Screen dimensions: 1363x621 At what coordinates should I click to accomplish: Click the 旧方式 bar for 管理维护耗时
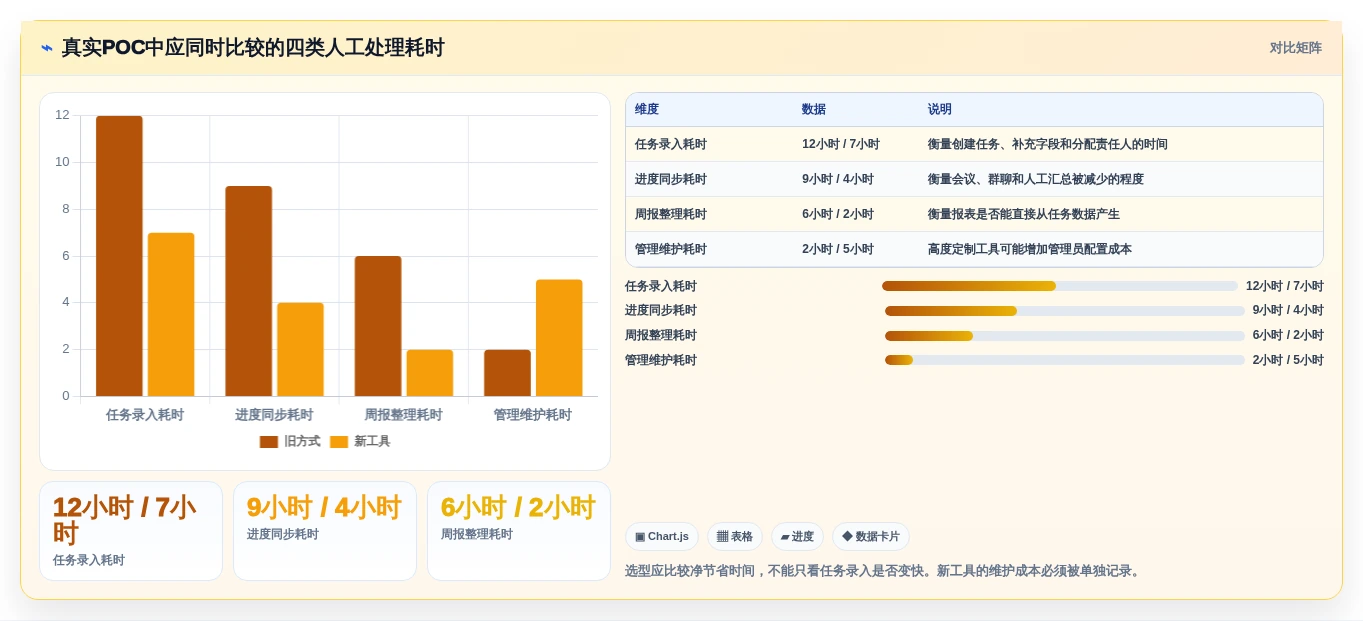(x=507, y=373)
